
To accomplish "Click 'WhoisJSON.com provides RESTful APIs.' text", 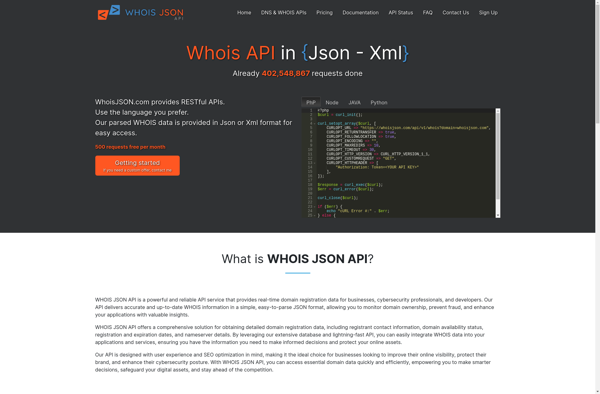I will 160,102.
